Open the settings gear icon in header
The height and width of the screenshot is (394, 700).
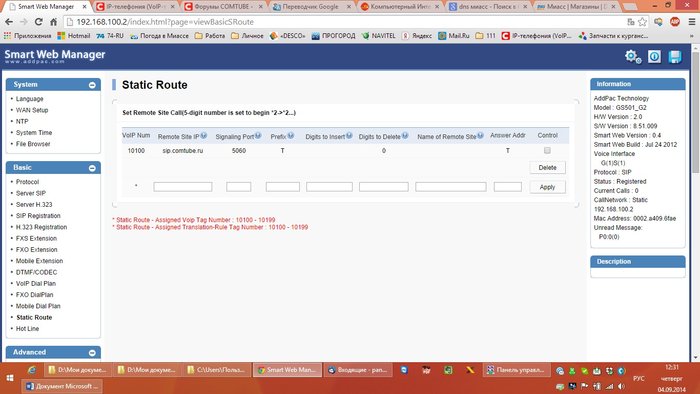[633, 57]
